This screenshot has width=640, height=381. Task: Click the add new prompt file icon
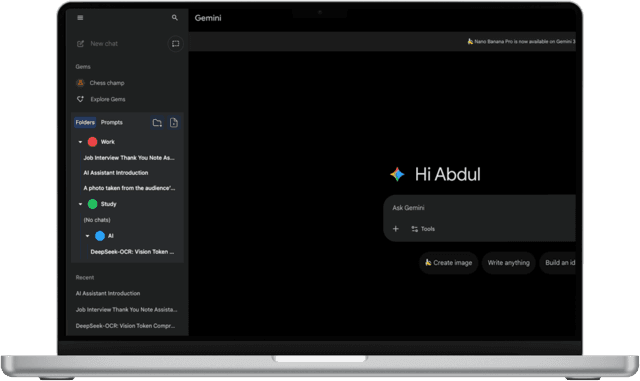(173, 123)
